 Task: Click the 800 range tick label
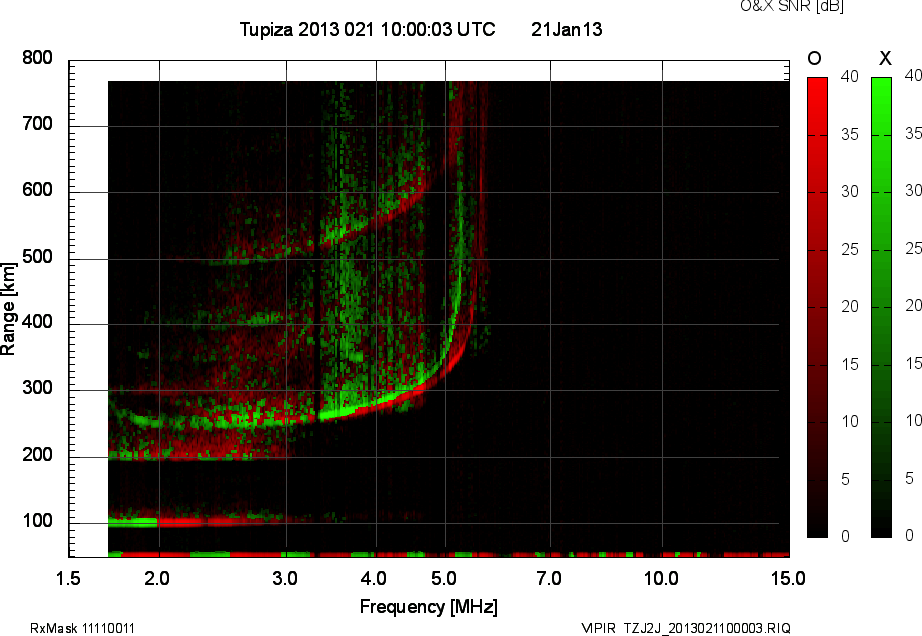click(37, 58)
